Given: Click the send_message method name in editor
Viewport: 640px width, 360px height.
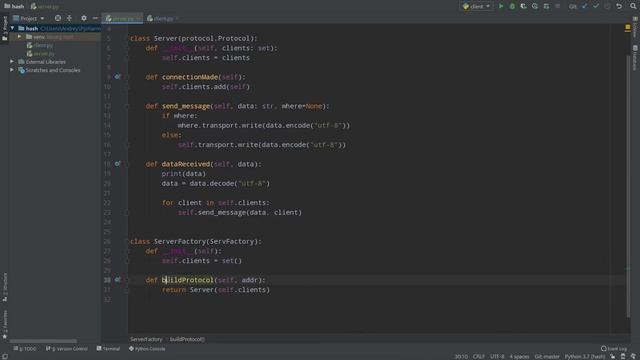Looking at the screenshot, I should pos(186,106).
